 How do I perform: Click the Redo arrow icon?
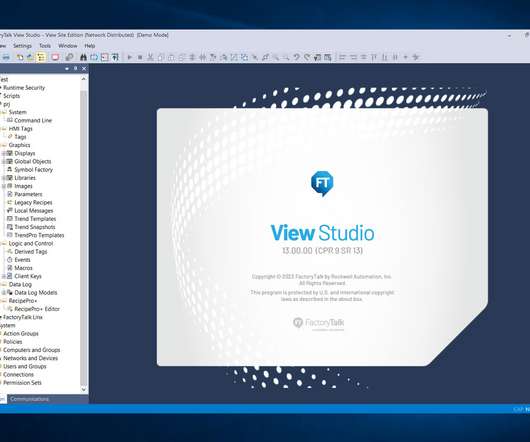click(x=307, y=57)
